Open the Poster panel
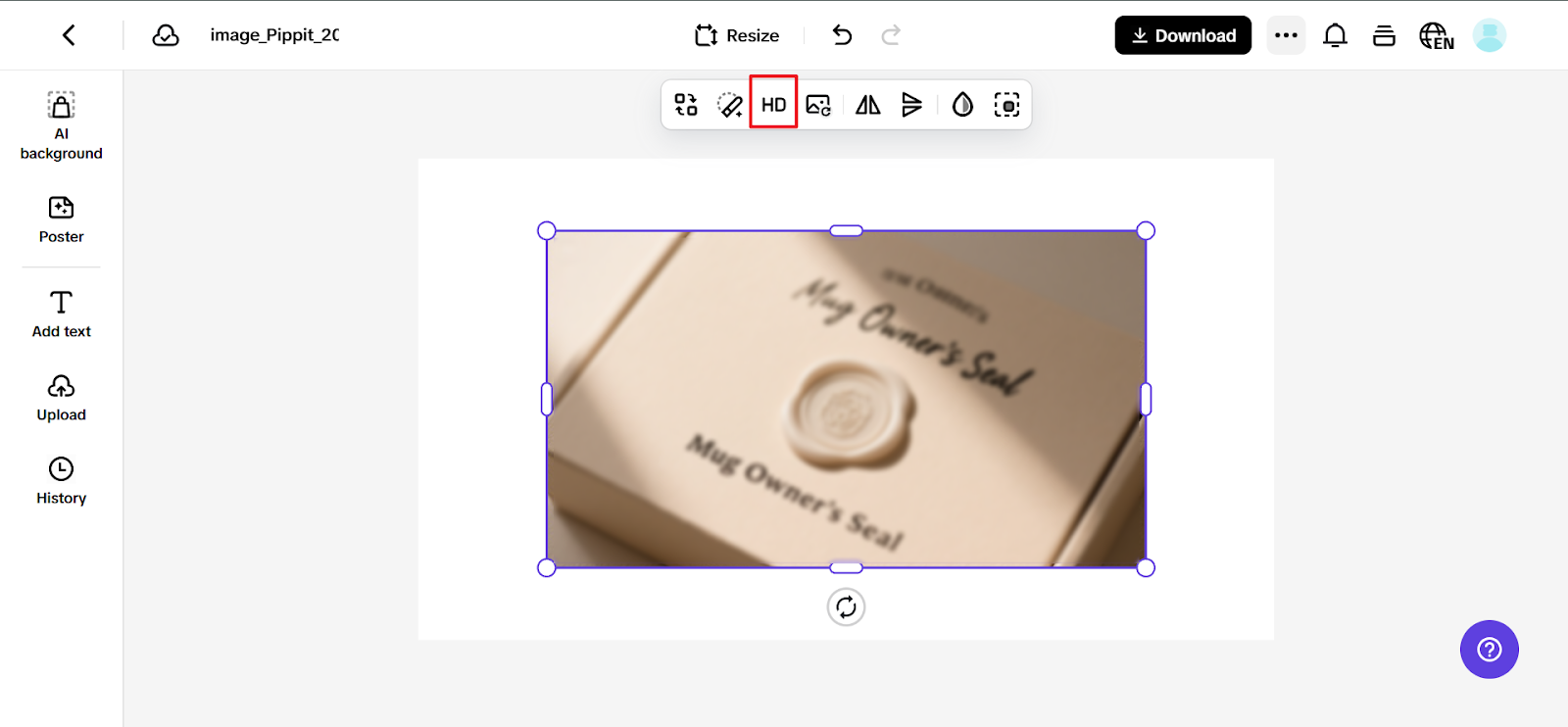The height and width of the screenshot is (727, 1568). (61, 219)
